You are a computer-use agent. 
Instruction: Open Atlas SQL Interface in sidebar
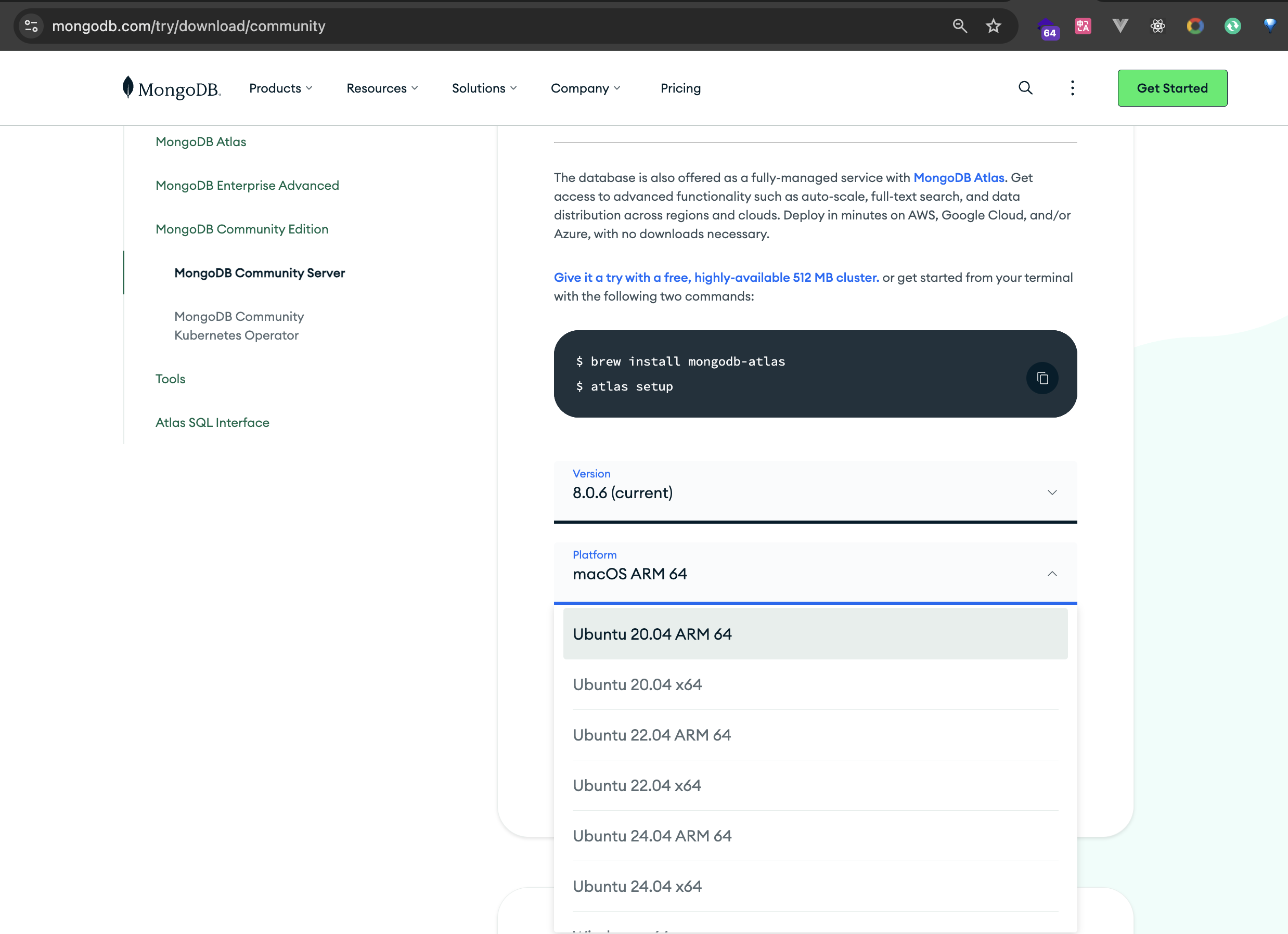coord(212,422)
